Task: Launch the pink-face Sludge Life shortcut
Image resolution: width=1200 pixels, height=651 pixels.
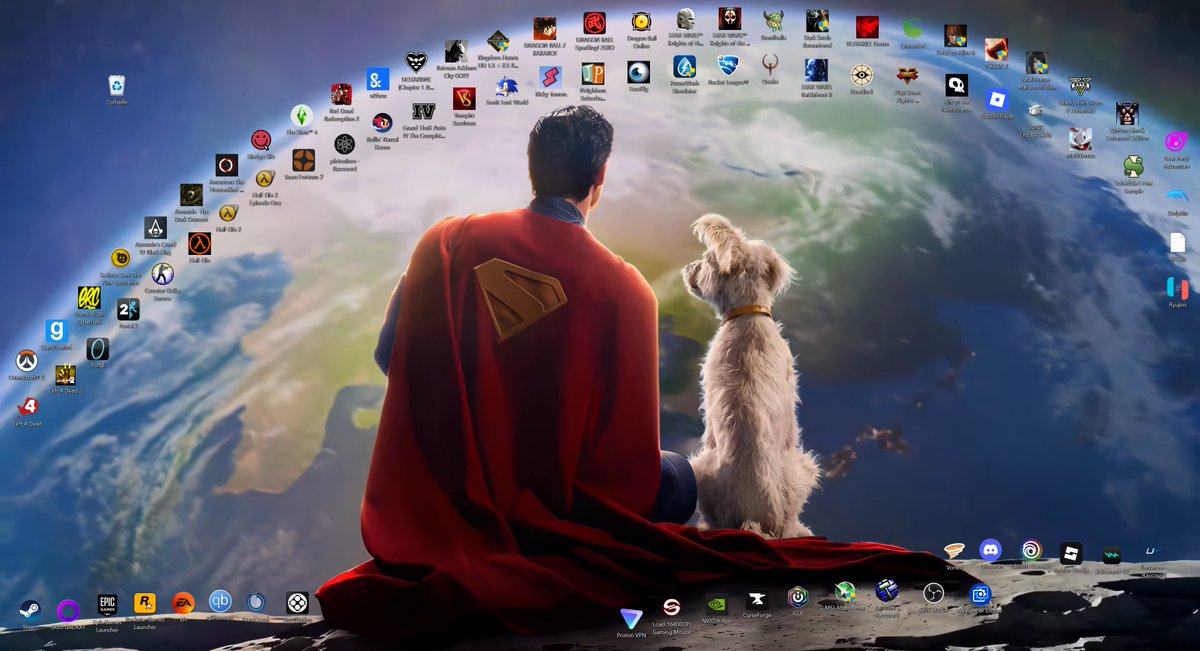Action: [260, 140]
